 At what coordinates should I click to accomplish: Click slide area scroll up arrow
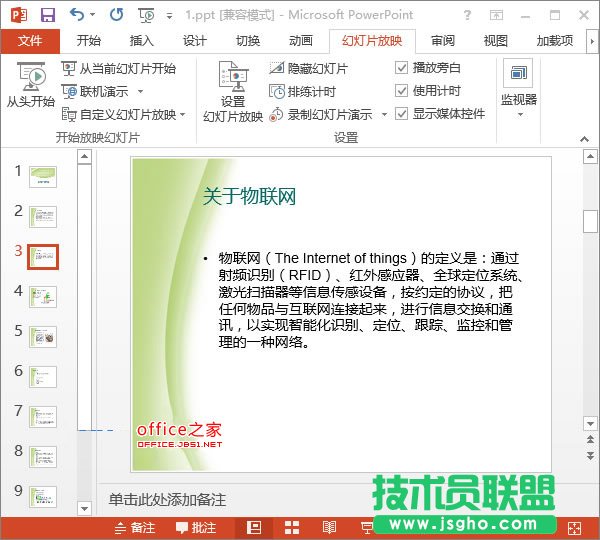click(590, 157)
